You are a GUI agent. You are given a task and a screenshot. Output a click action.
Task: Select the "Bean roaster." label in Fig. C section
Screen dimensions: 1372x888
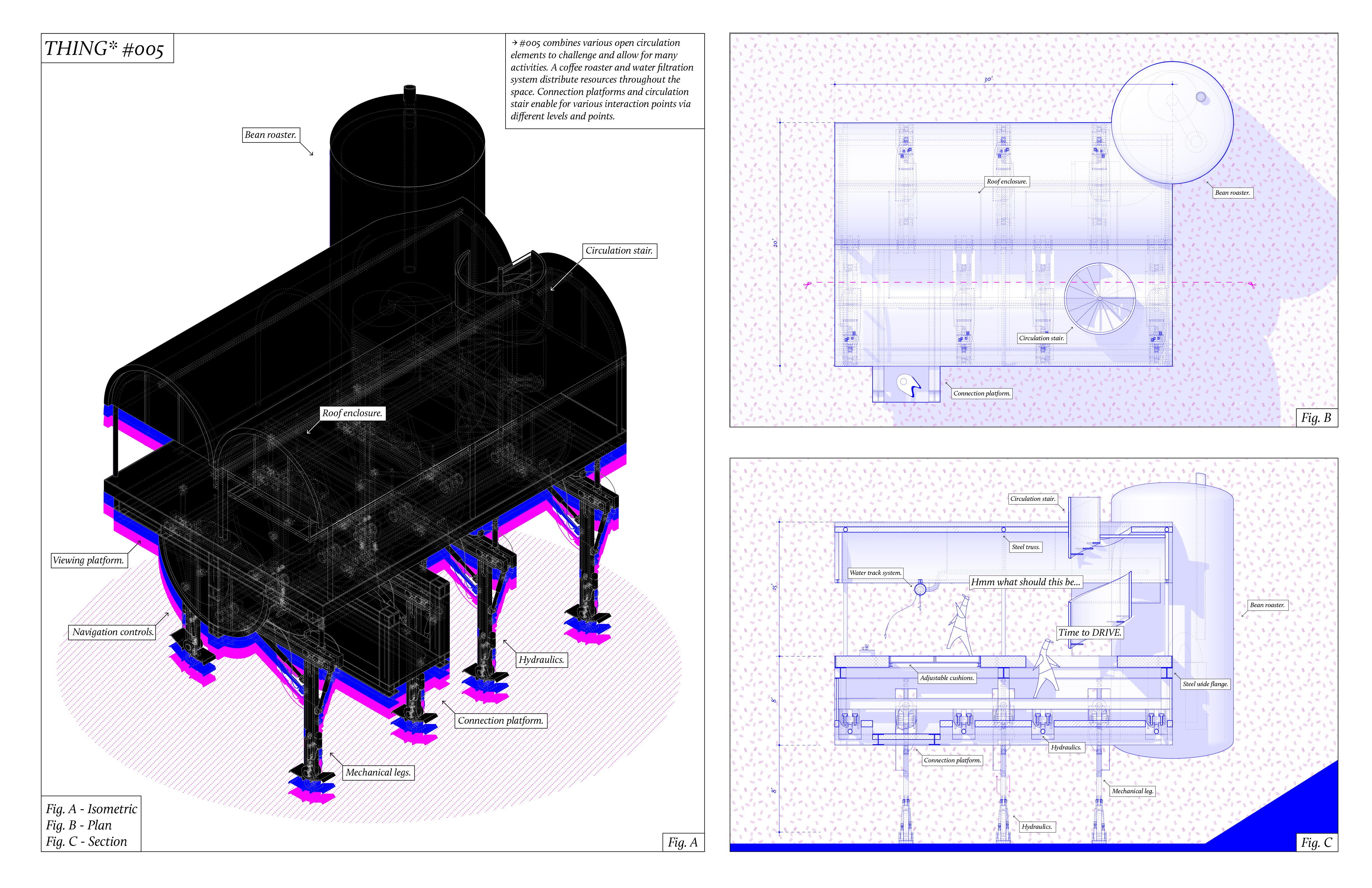tap(1267, 605)
